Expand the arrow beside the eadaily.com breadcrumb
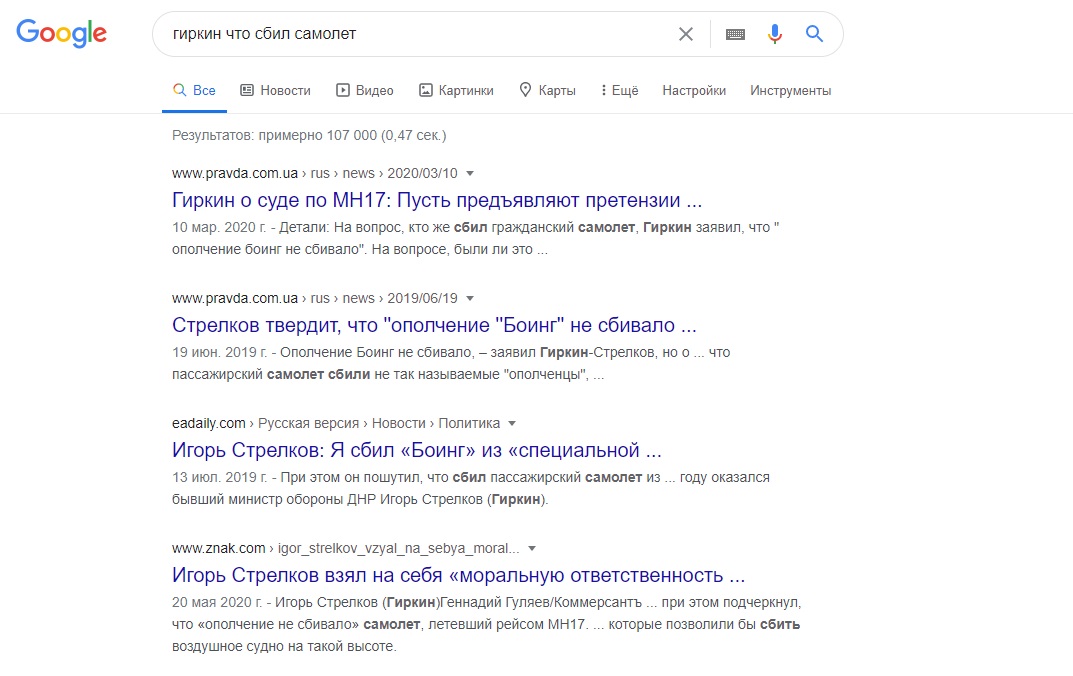1073x676 pixels. 512,424
